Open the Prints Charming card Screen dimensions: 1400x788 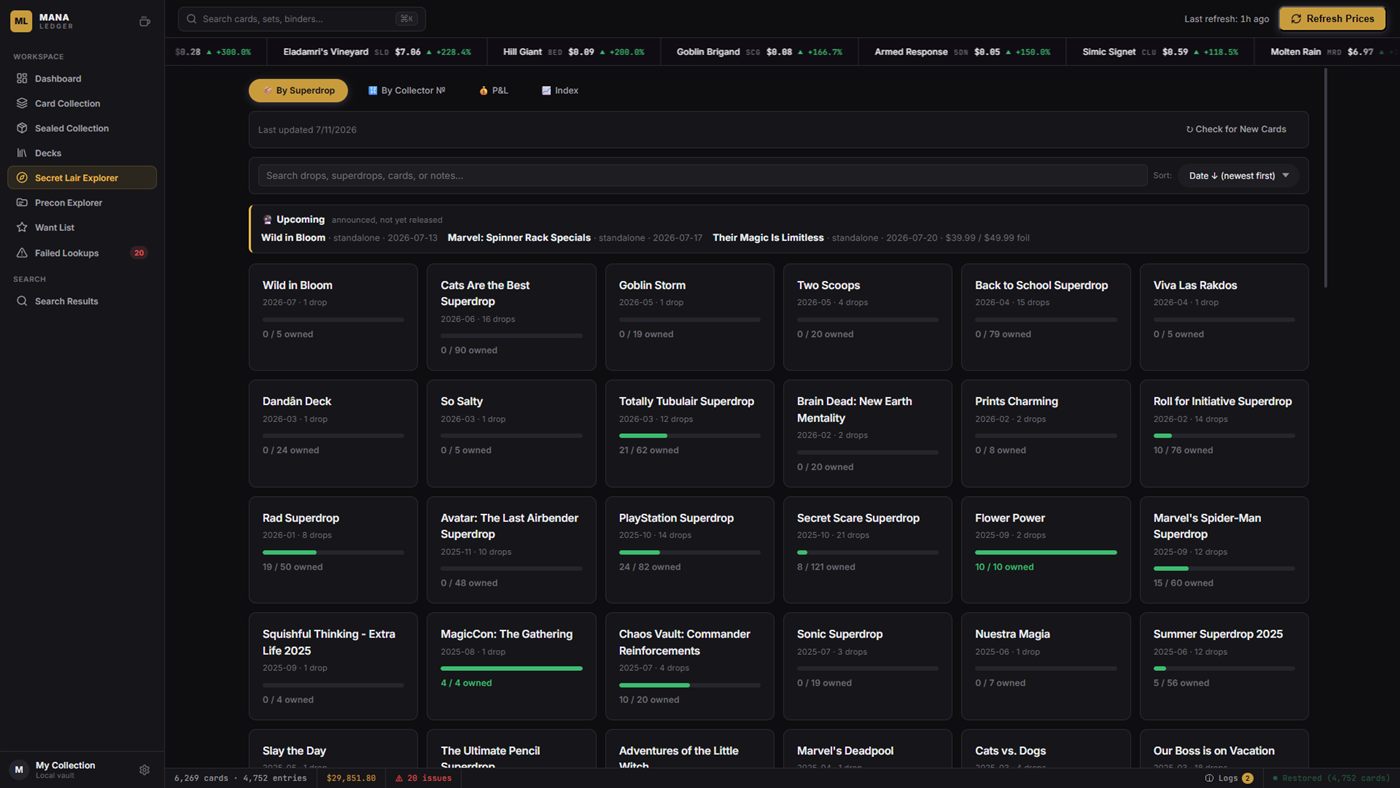1045,433
